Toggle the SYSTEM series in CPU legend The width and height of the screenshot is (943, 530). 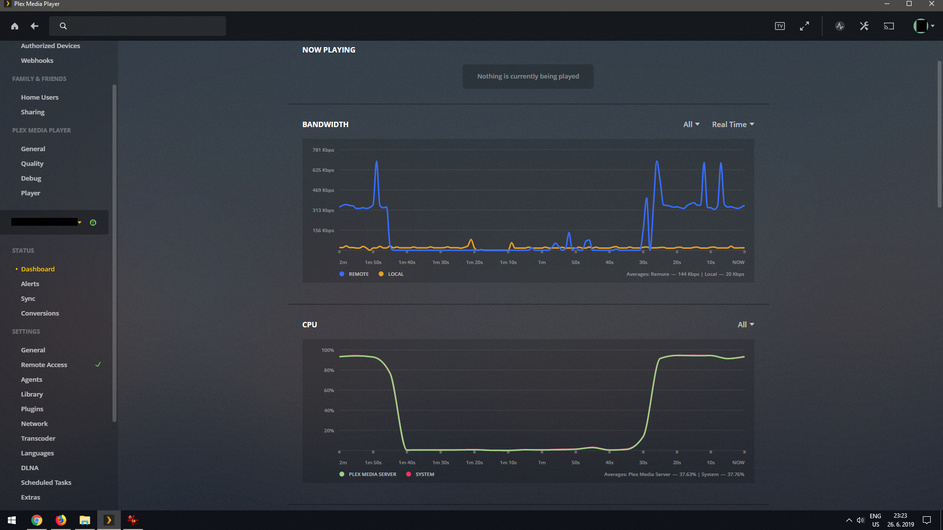(x=420, y=474)
